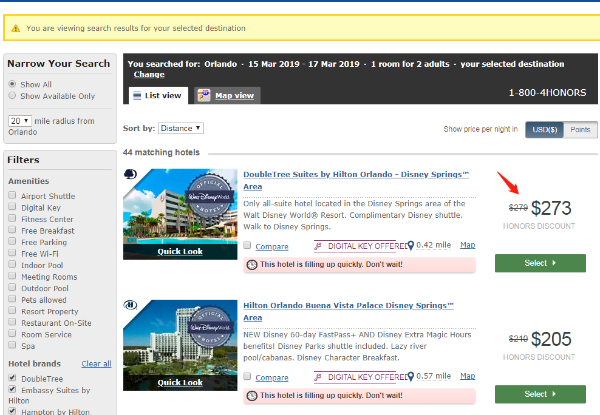
Task: Open Hilton Orlando Buena Vista Palace link
Action: pos(348,311)
